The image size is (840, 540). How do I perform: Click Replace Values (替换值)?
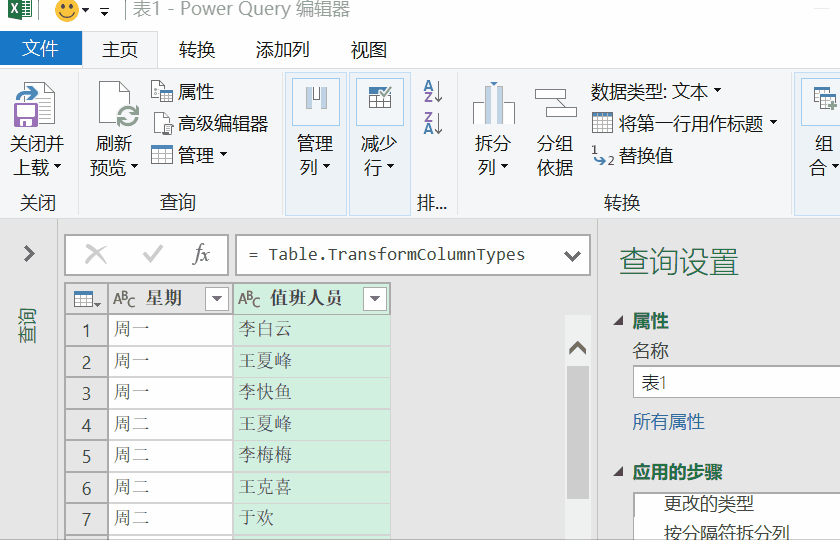(632, 156)
